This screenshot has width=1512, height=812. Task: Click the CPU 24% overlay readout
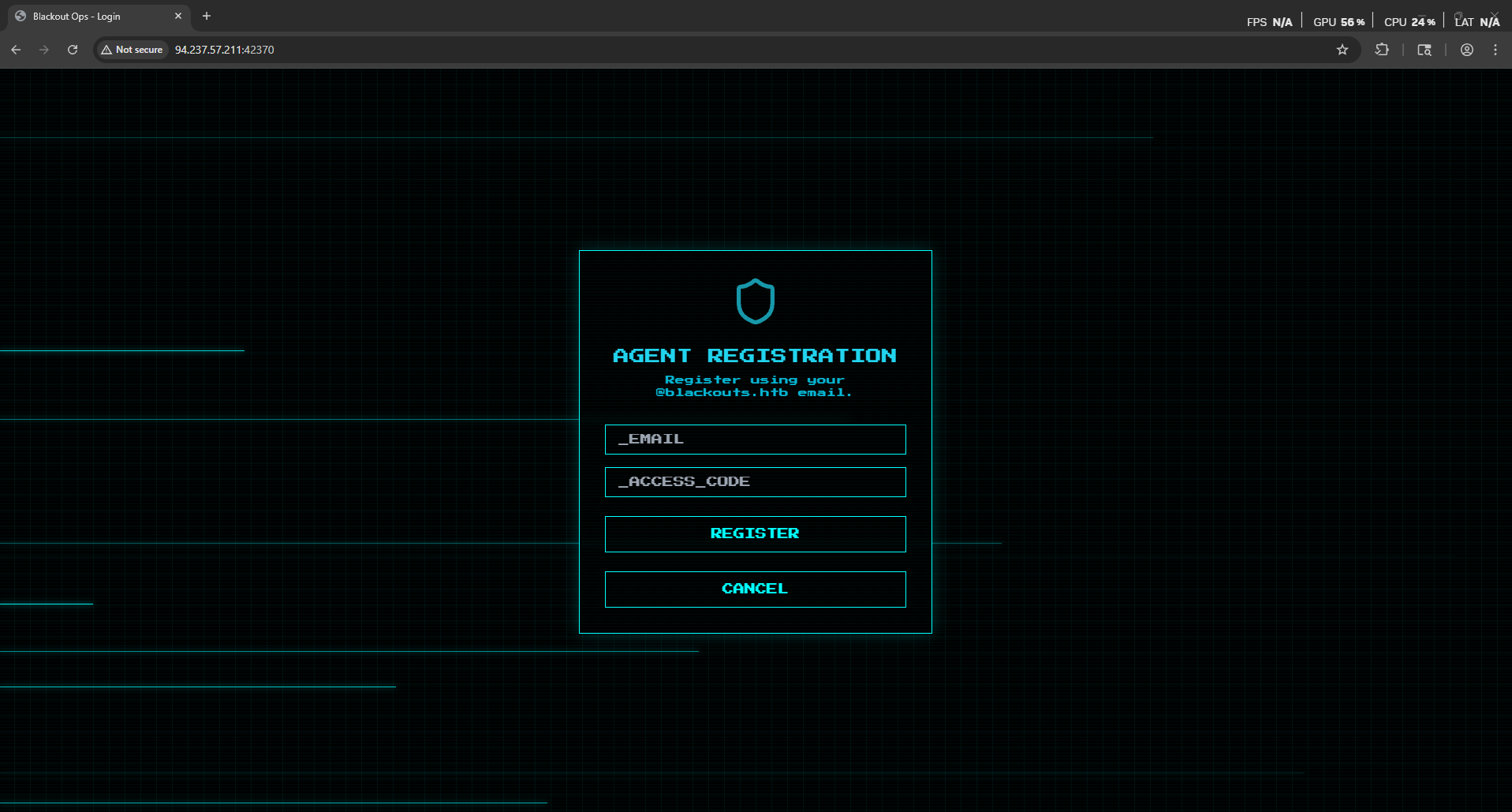pos(1409,22)
